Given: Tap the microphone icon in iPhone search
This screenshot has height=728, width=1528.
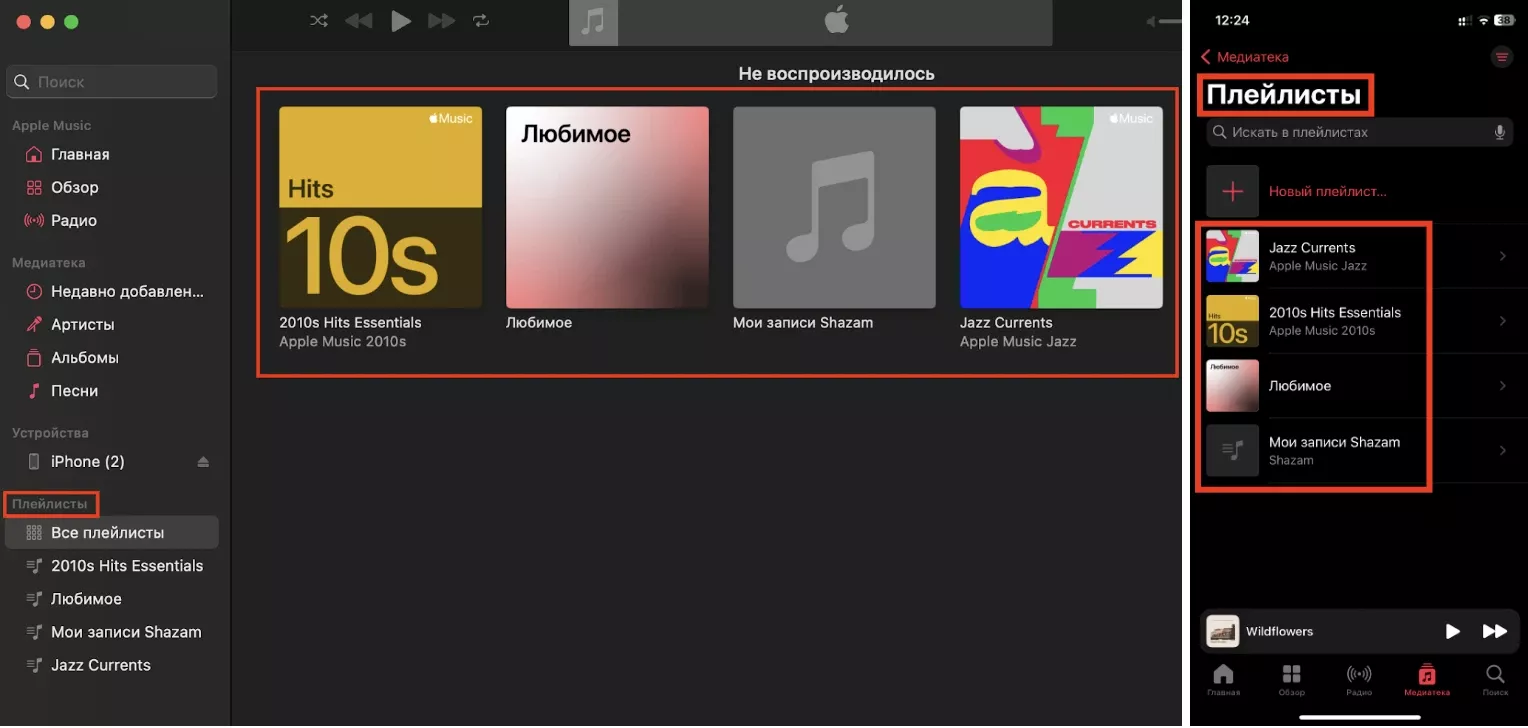Looking at the screenshot, I should click(1500, 132).
